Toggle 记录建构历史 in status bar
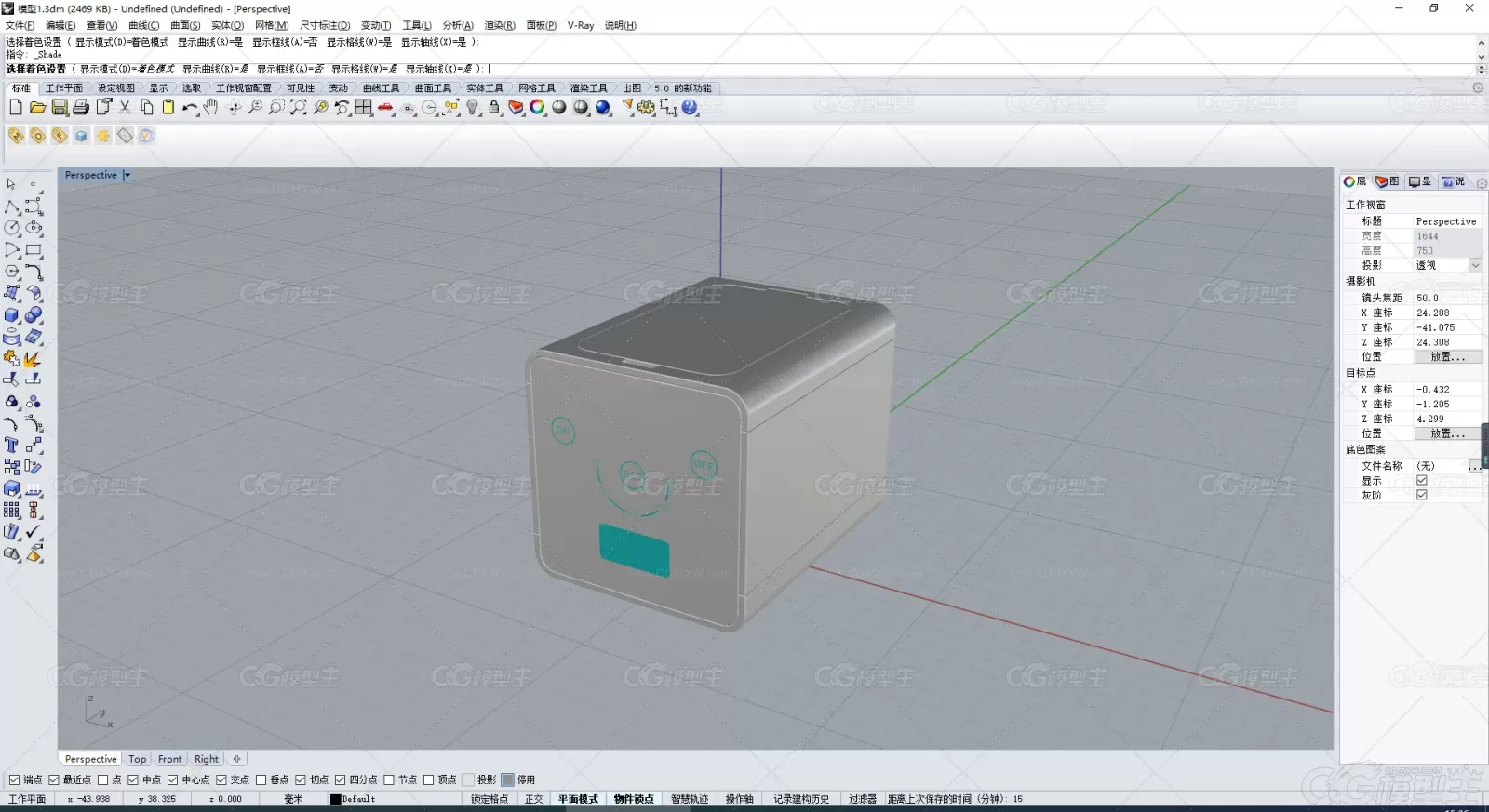1489x812 pixels. point(801,800)
